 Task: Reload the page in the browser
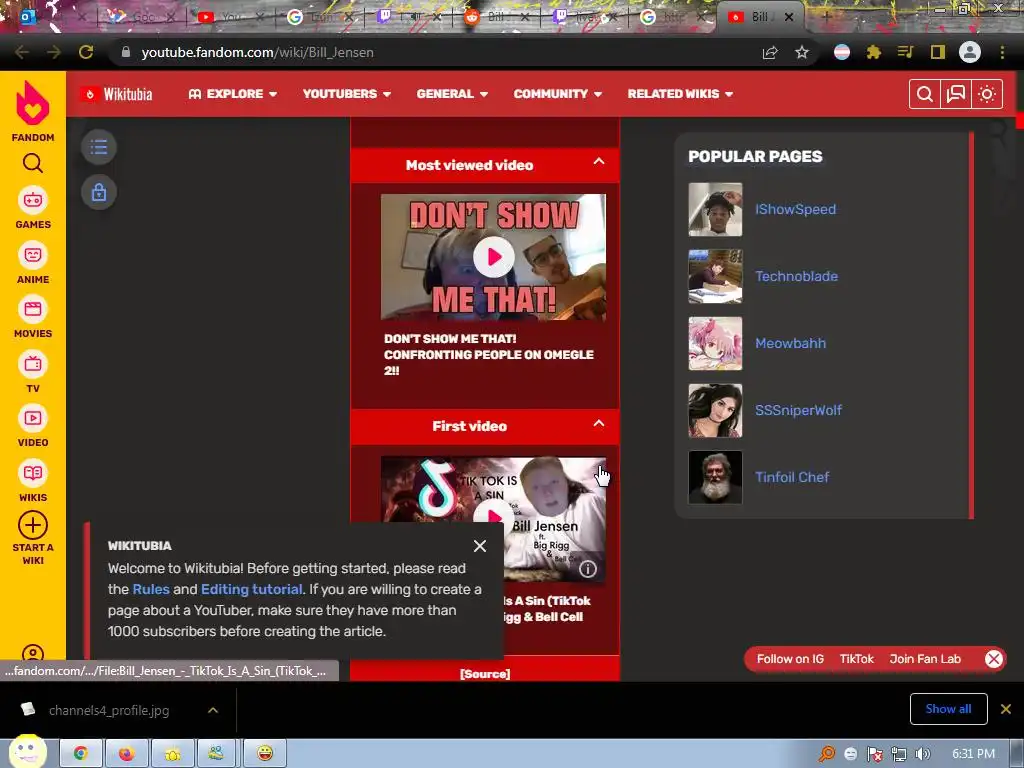[86, 52]
